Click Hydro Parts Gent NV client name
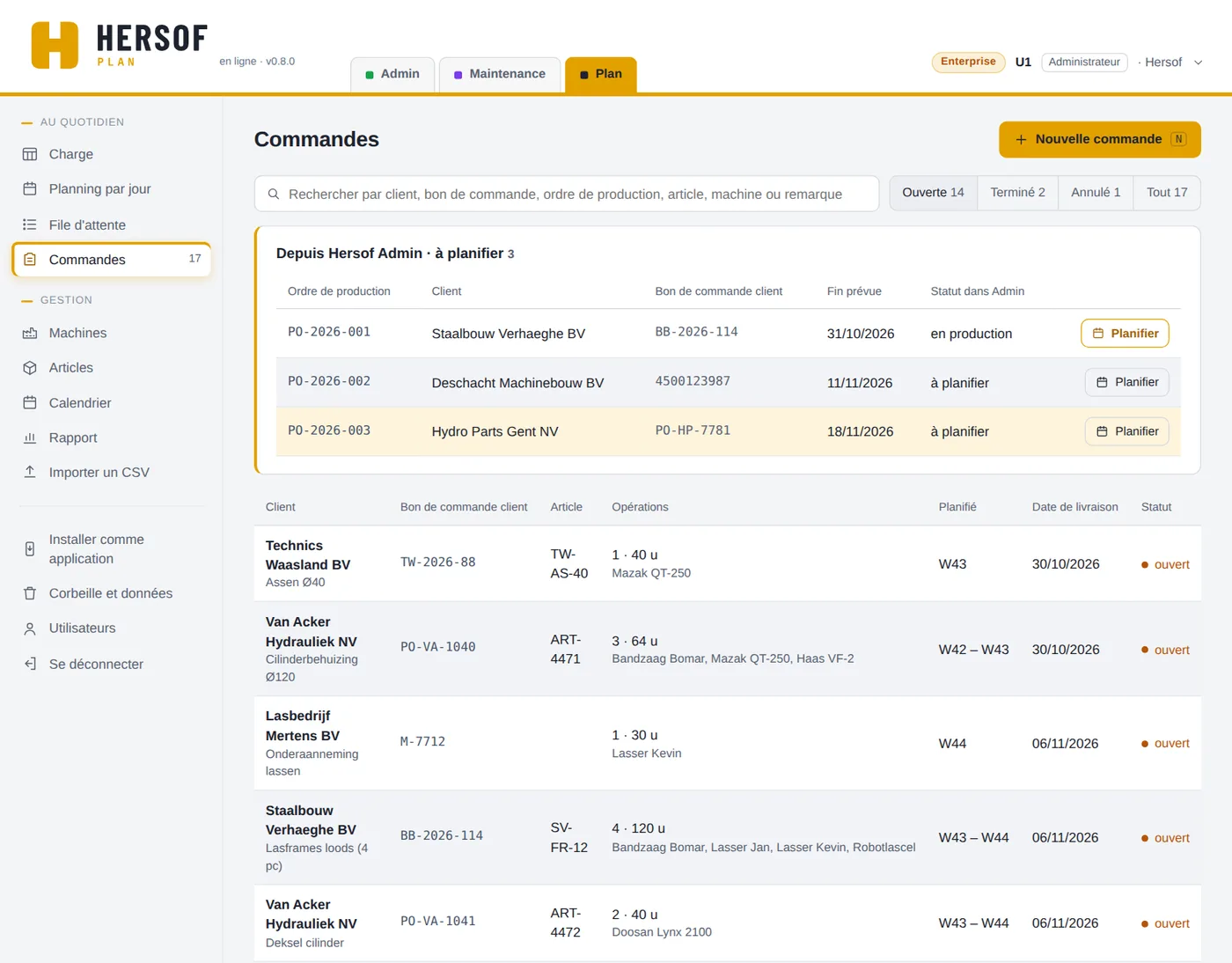This screenshot has height=963, width=1232. [x=495, y=431]
